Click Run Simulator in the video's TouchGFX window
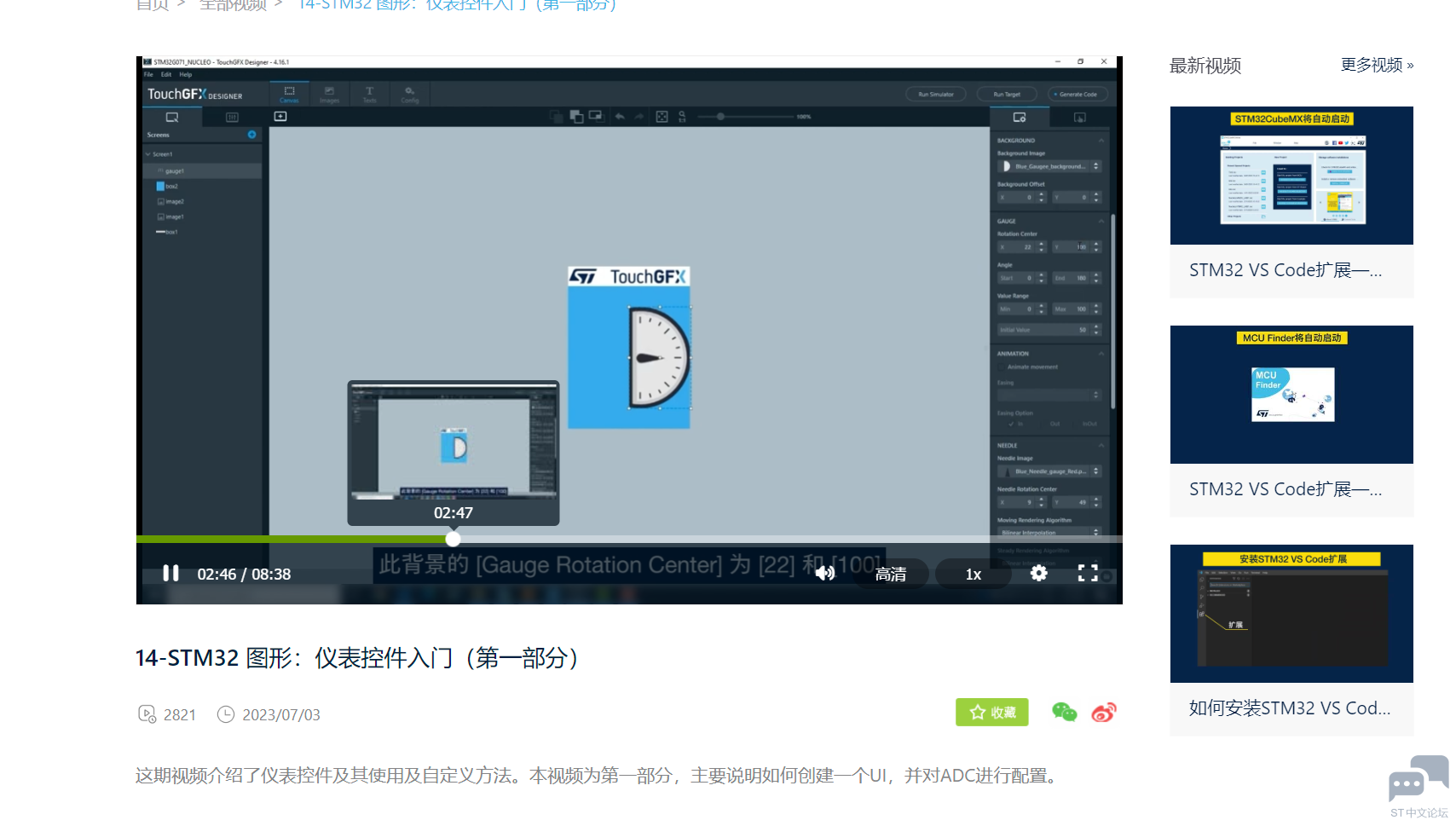Viewport: 1456px width, 826px height. (x=936, y=95)
